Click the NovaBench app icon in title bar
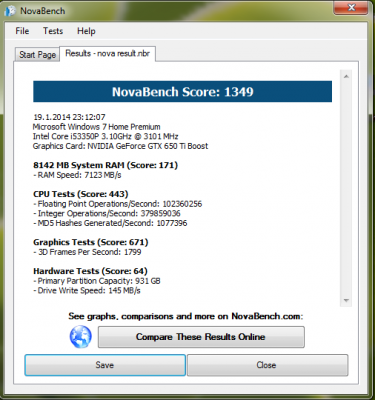 tap(10, 11)
